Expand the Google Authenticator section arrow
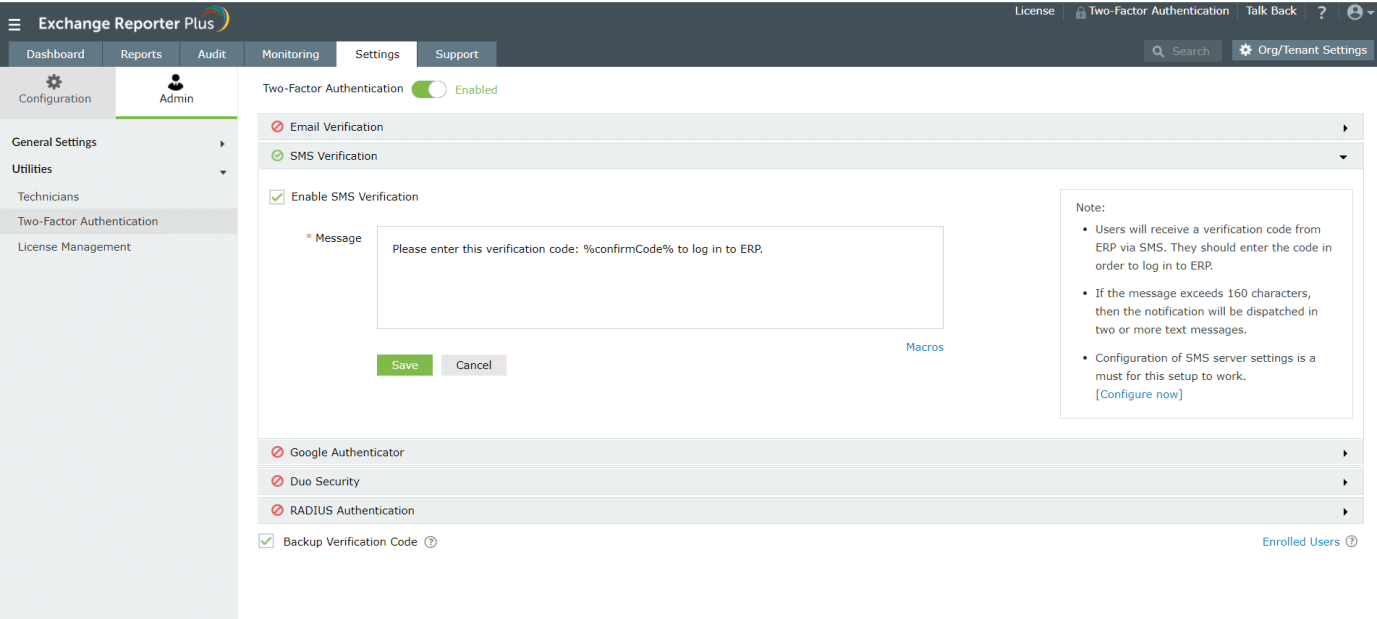 1345,453
